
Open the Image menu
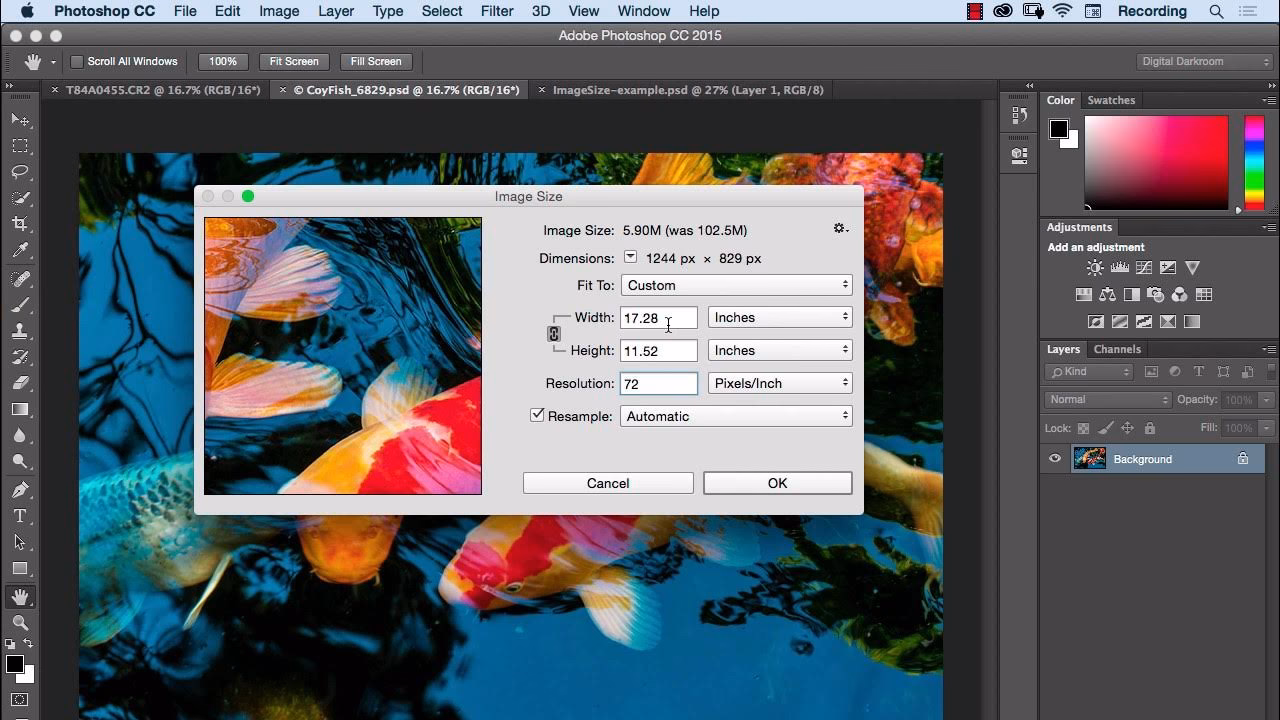(x=279, y=11)
